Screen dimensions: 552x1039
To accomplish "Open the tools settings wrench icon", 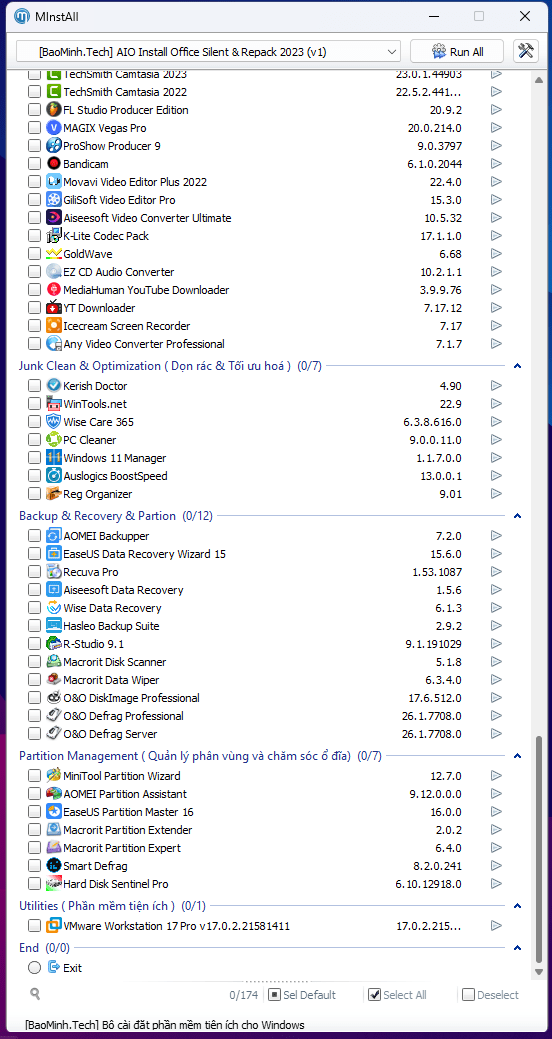I will tap(525, 52).
